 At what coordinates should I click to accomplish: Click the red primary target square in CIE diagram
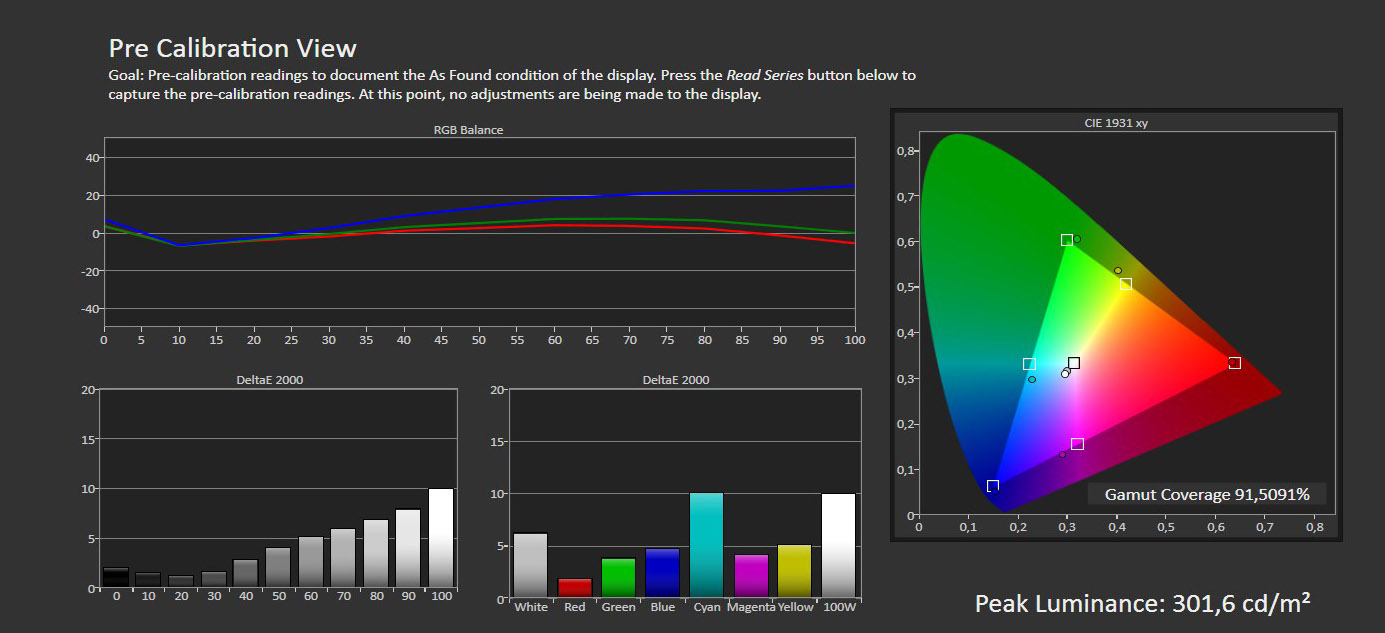[x=1234, y=363]
